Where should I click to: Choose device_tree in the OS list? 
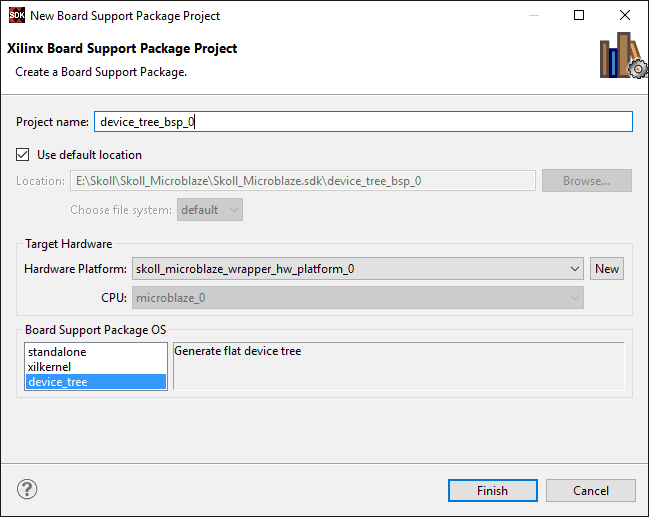[58, 382]
